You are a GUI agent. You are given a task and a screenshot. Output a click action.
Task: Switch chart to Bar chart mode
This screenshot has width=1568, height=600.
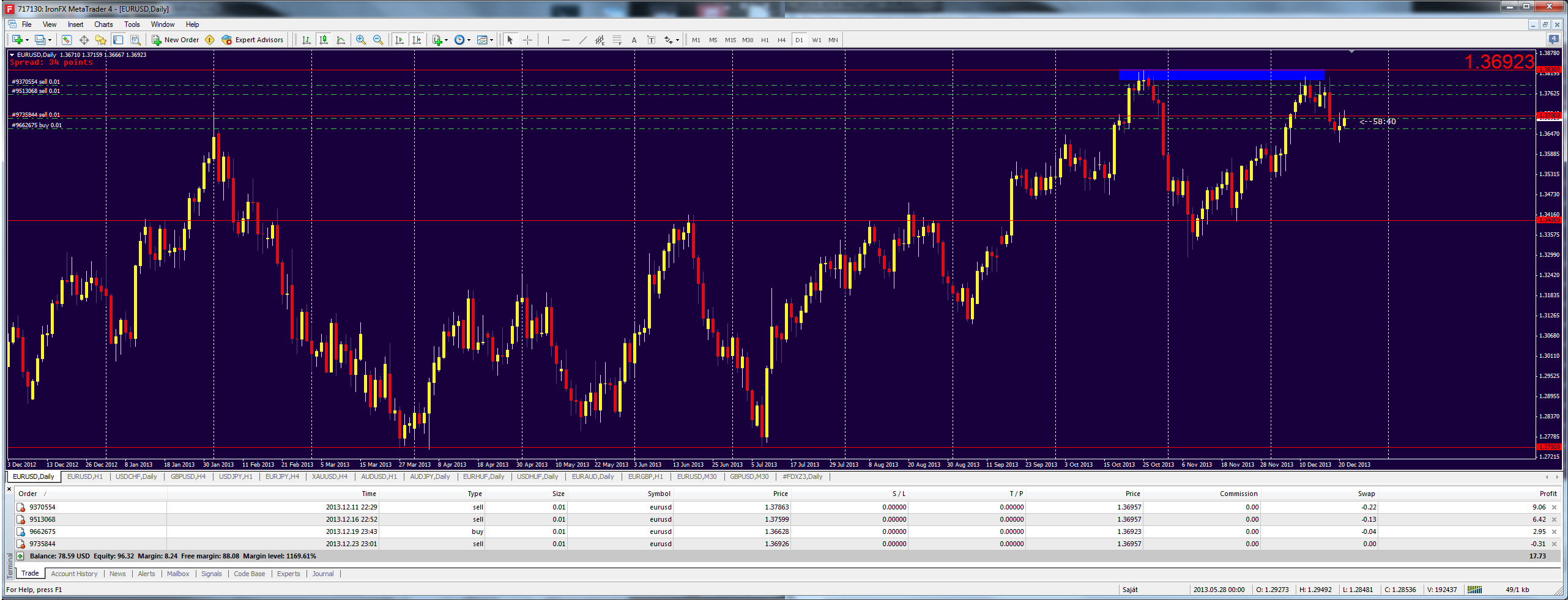pyautogui.click(x=307, y=40)
